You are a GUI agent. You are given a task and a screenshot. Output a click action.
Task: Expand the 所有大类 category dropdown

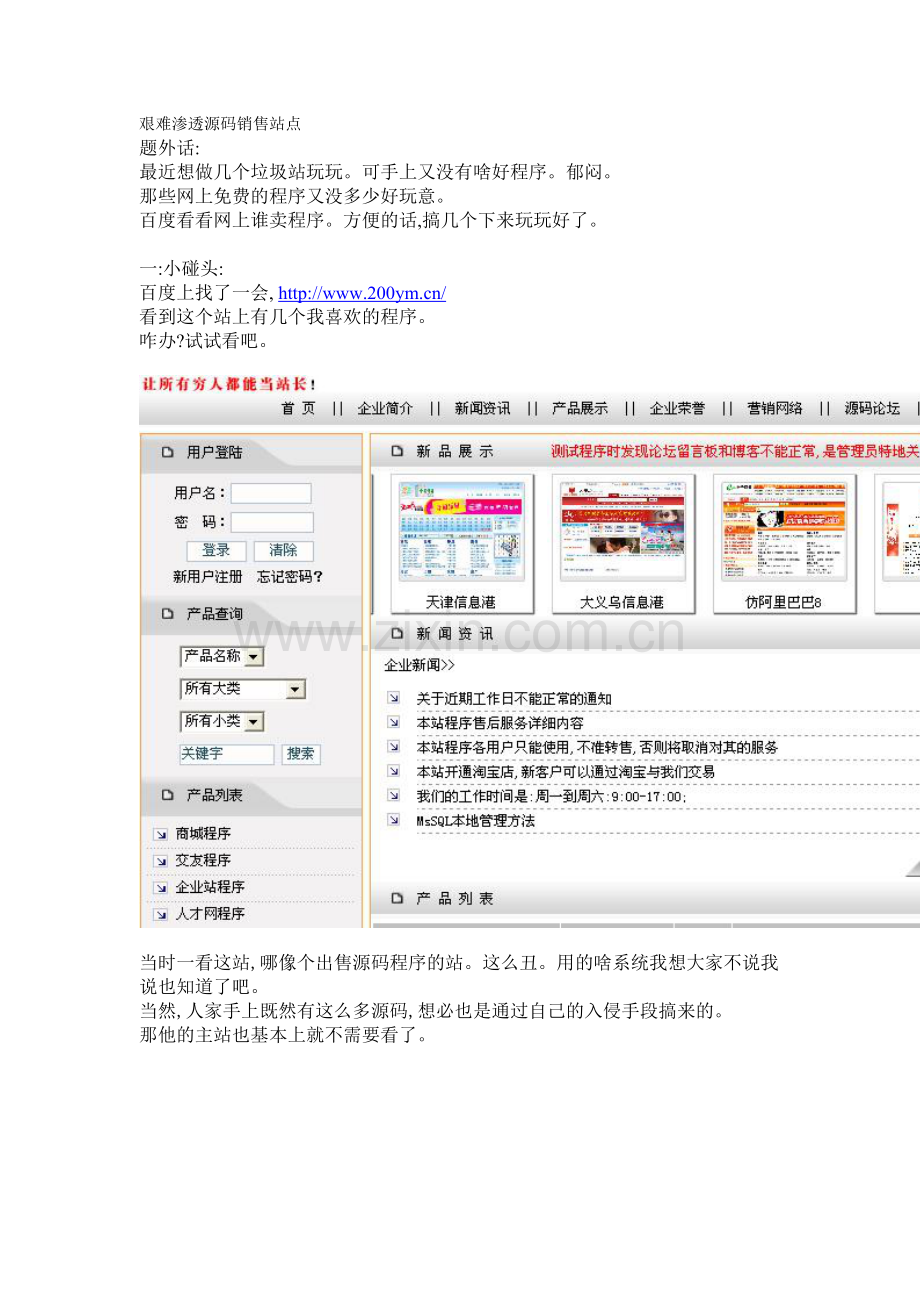click(x=295, y=689)
